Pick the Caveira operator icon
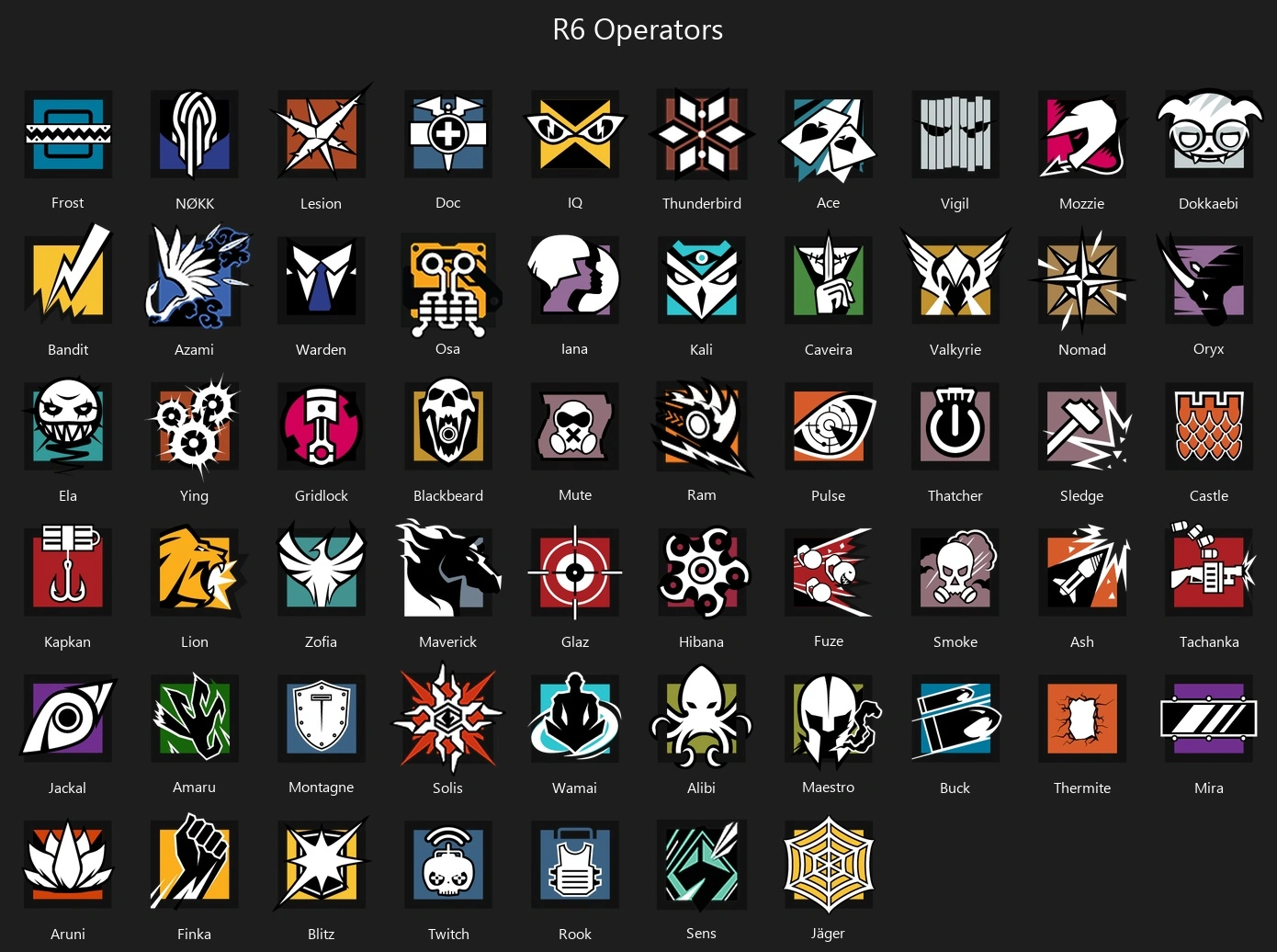The height and width of the screenshot is (952, 1277). click(x=829, y=279)
